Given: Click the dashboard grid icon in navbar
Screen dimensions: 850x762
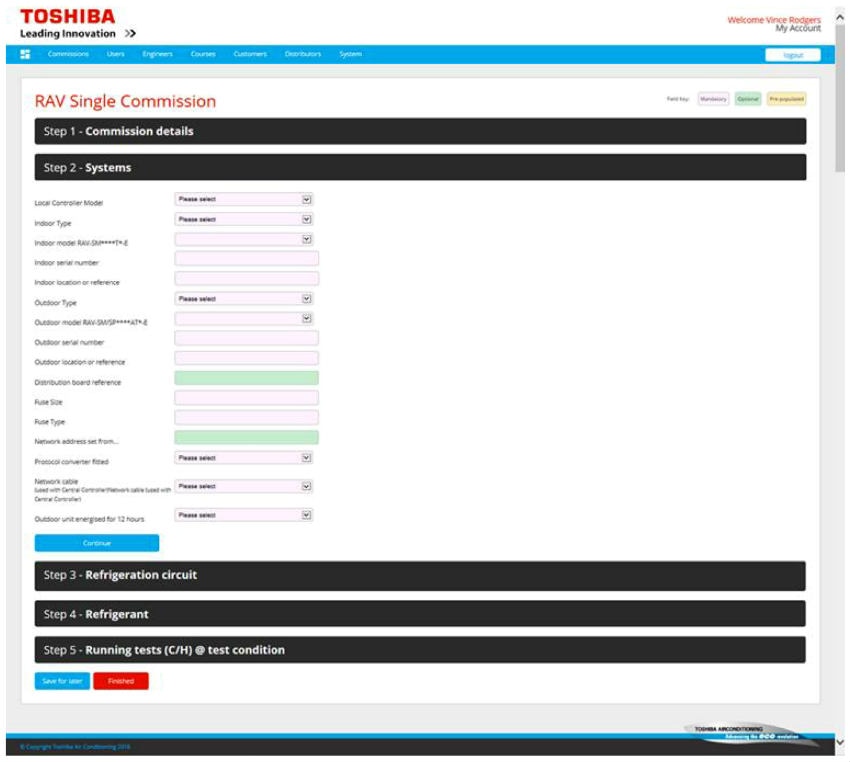Looking at the screenshot, I should (25, 54).
